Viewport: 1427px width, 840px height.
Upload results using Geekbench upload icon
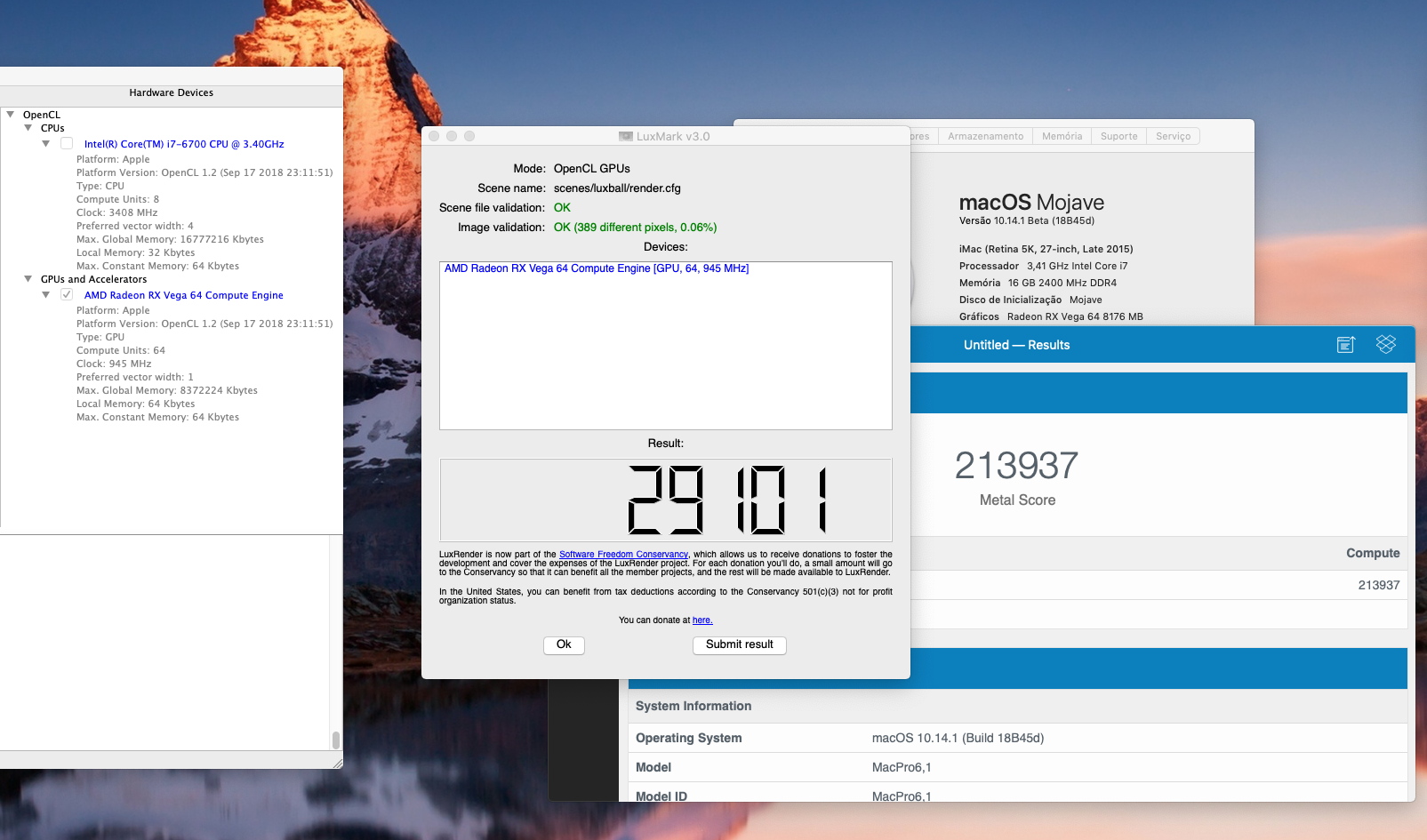(x=1345, y=345)
